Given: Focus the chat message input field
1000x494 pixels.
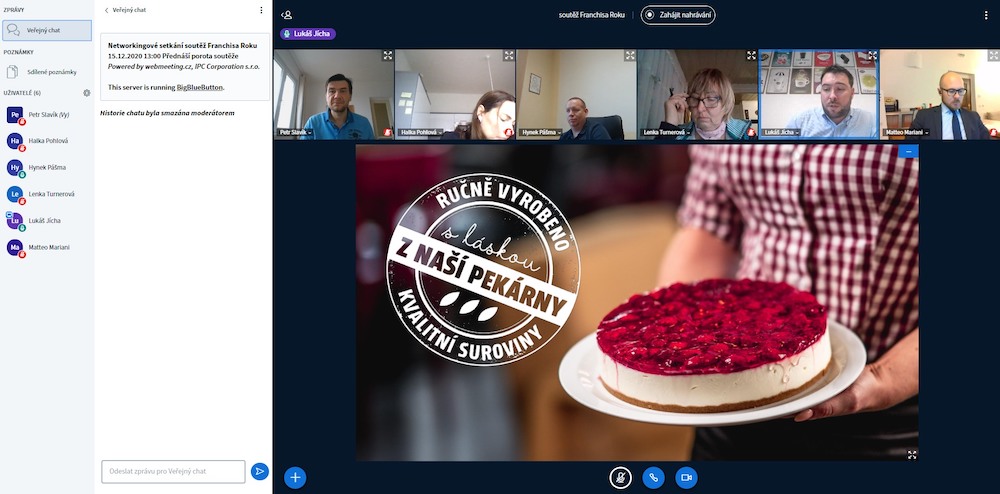Looking at the screenshot, I should (173, 472).
